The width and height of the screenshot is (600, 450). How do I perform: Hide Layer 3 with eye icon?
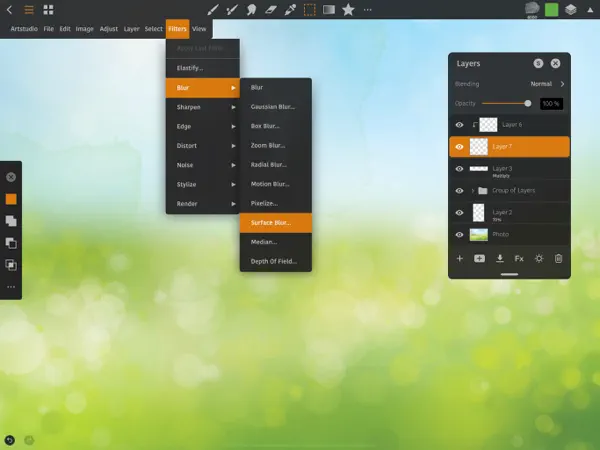[x=459, y=169]
